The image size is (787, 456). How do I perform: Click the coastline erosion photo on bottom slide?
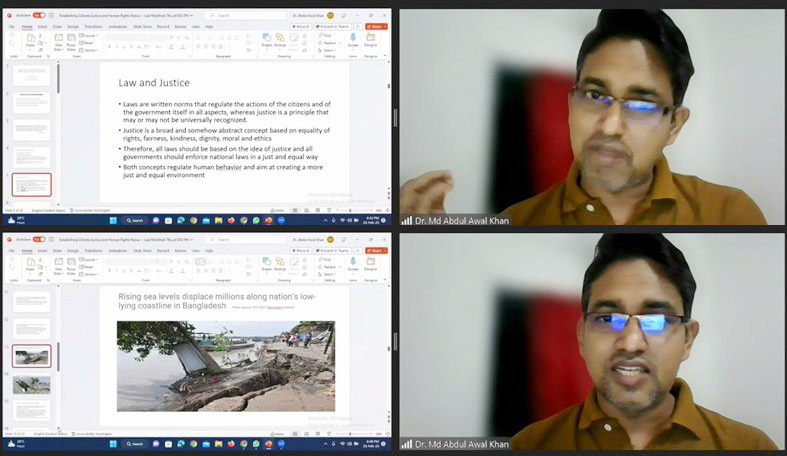226,366
